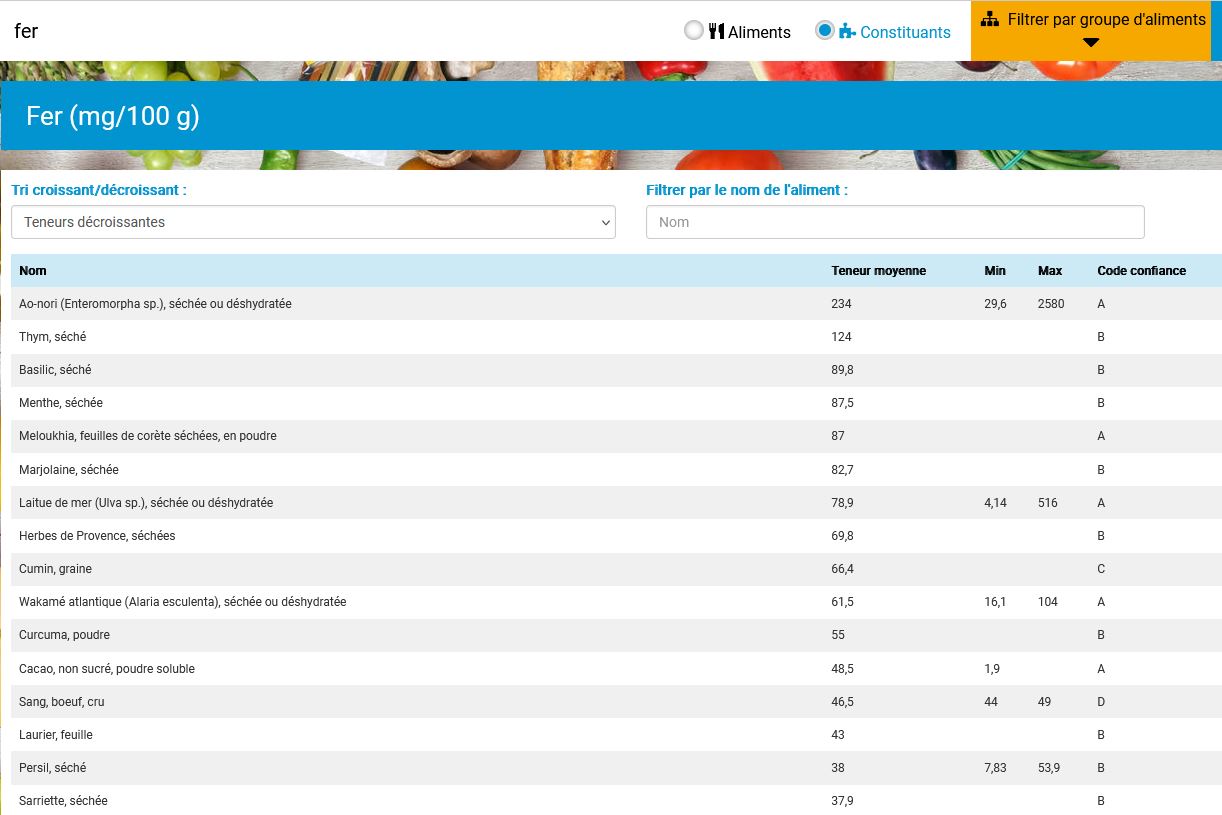1222x815 pixels.
Task: Click the puzzle piece Constituants icon
Action: pyautogui.click(x=848, y=31)
